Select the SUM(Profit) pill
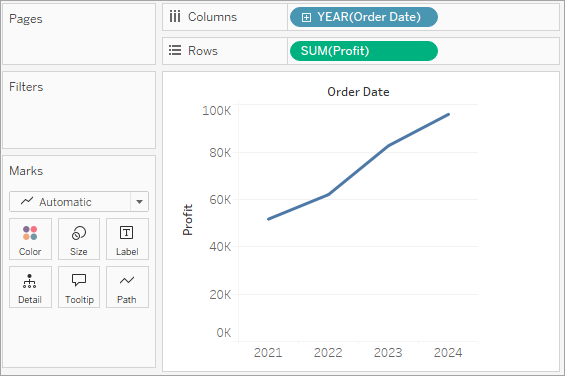The height and width of the screenshot is (376, 565). [x=364, y=51]
